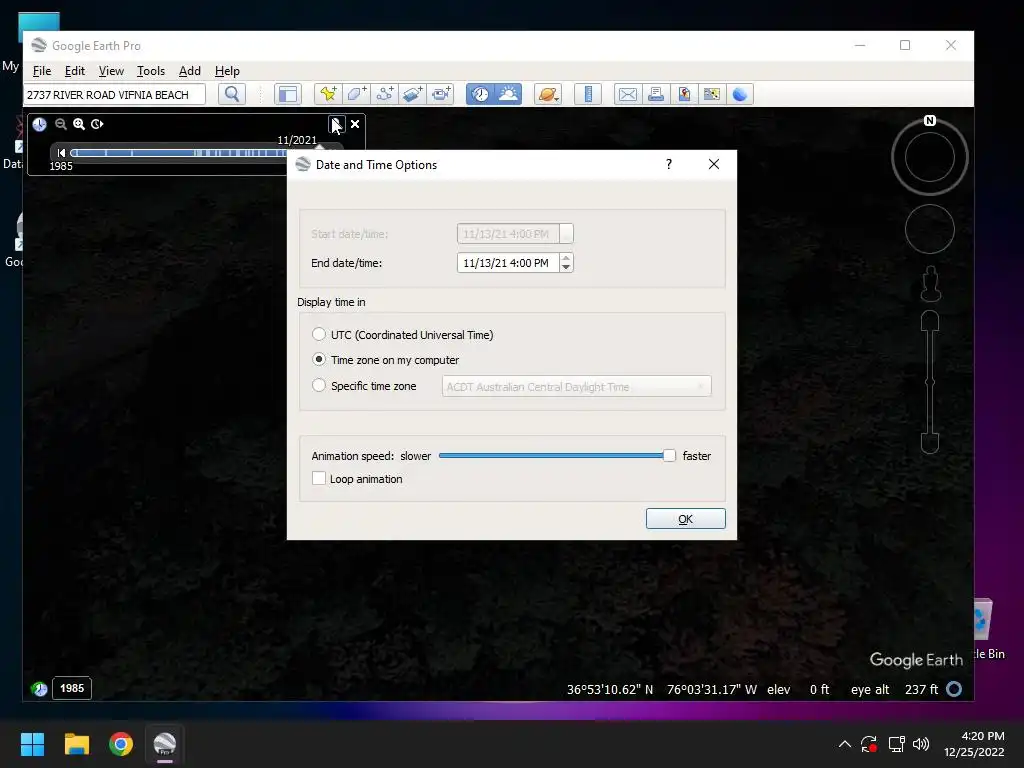The height and width of the screenshot is (768, 1024).
Task: Click the Email envelope icon
Action: [x=628, y=94]
